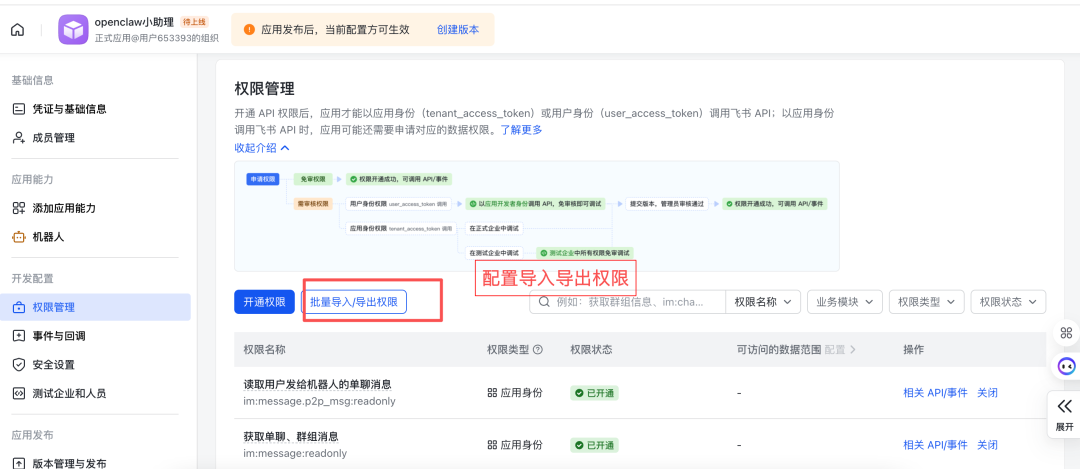
Task: Open 权限状态 filter dropdown
Action: (1008, 302)
